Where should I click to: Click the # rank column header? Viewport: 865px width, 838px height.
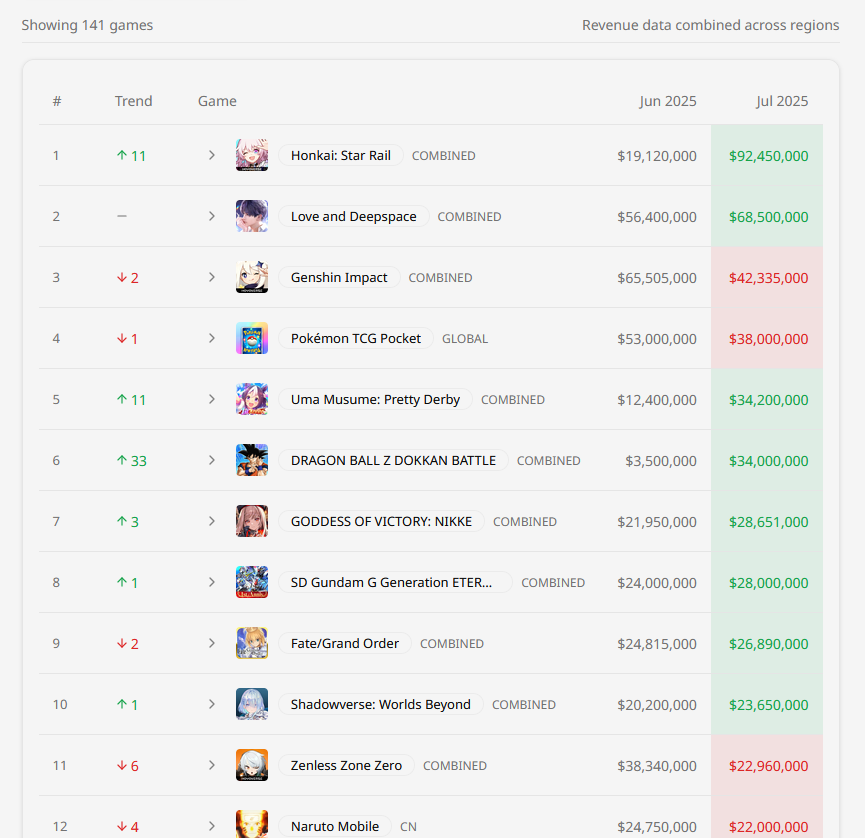pos(57,101)
